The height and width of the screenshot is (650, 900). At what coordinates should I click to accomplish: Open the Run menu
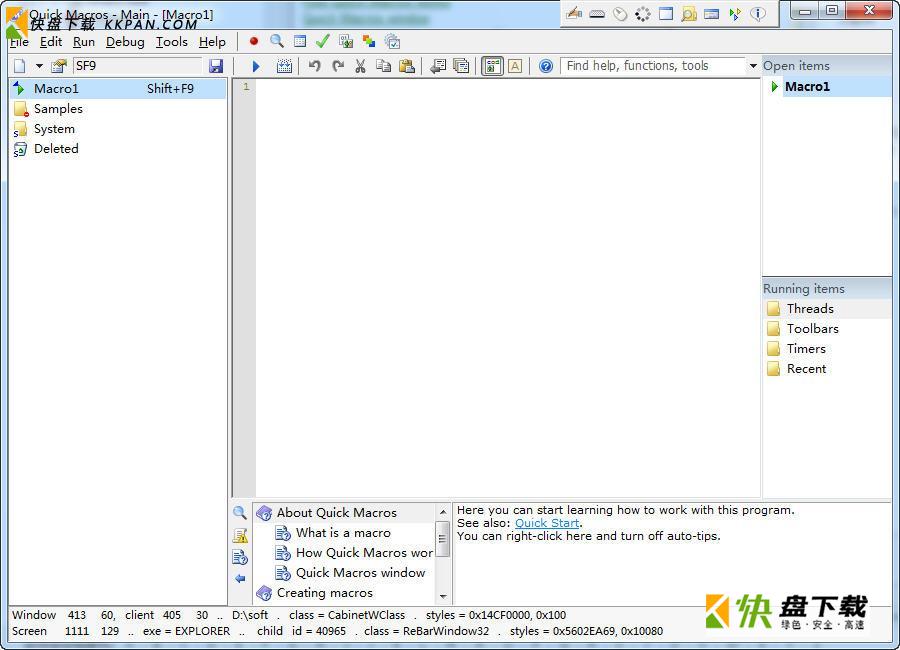[84, 42]
